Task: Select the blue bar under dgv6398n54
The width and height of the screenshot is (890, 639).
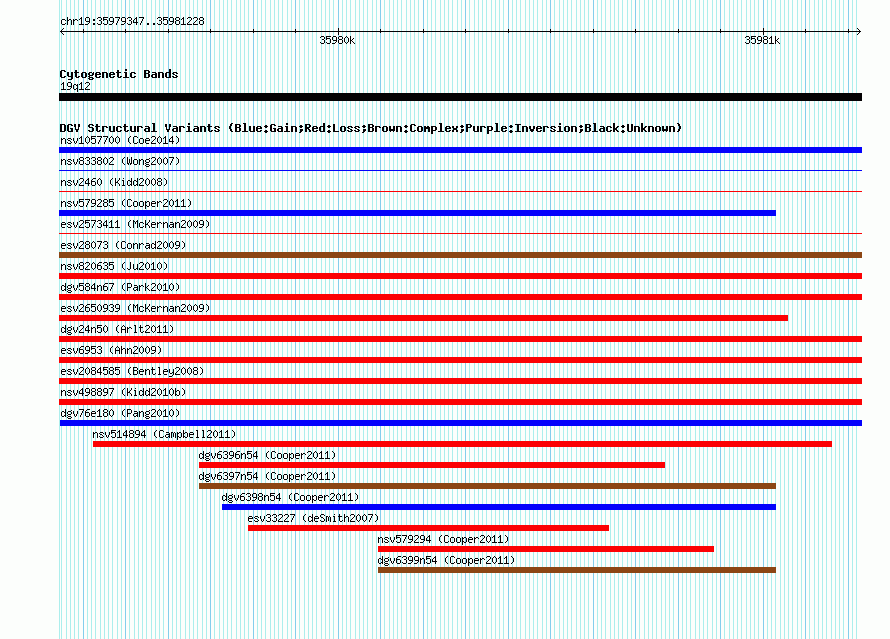Action: tap(498, 507)
